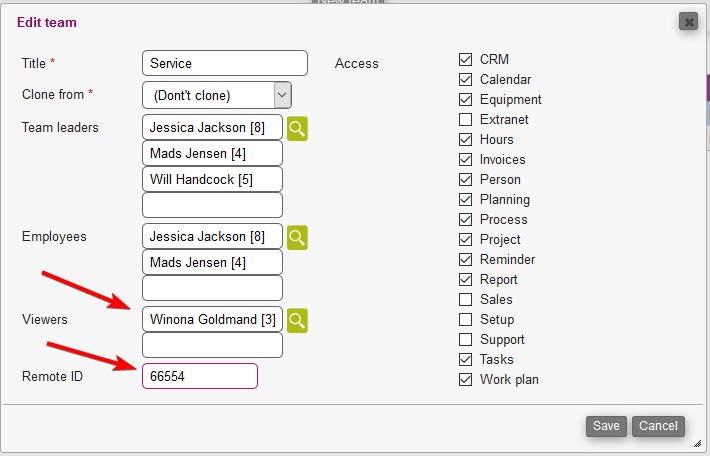Click the Title field containing Service
The width and height of the screenshot is (710, 456).
224,64
